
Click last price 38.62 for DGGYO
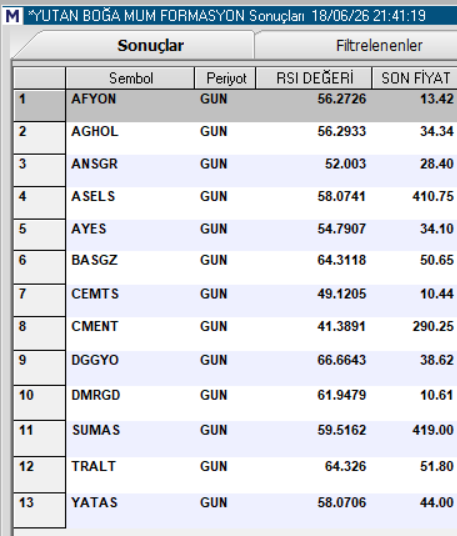point(437,360)
